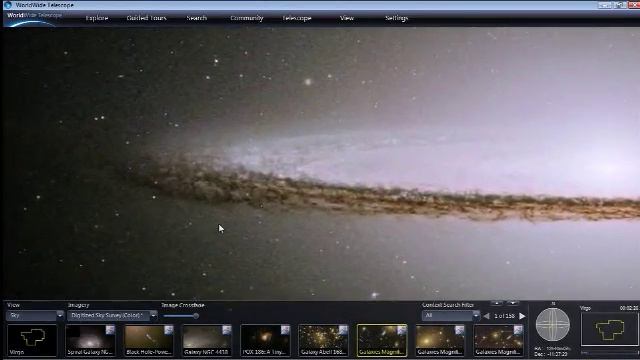The height and width of the screenshot is (360, 640).
Task: Click the arrow of the Sky dropdown
Action: [x=60, y=316]
